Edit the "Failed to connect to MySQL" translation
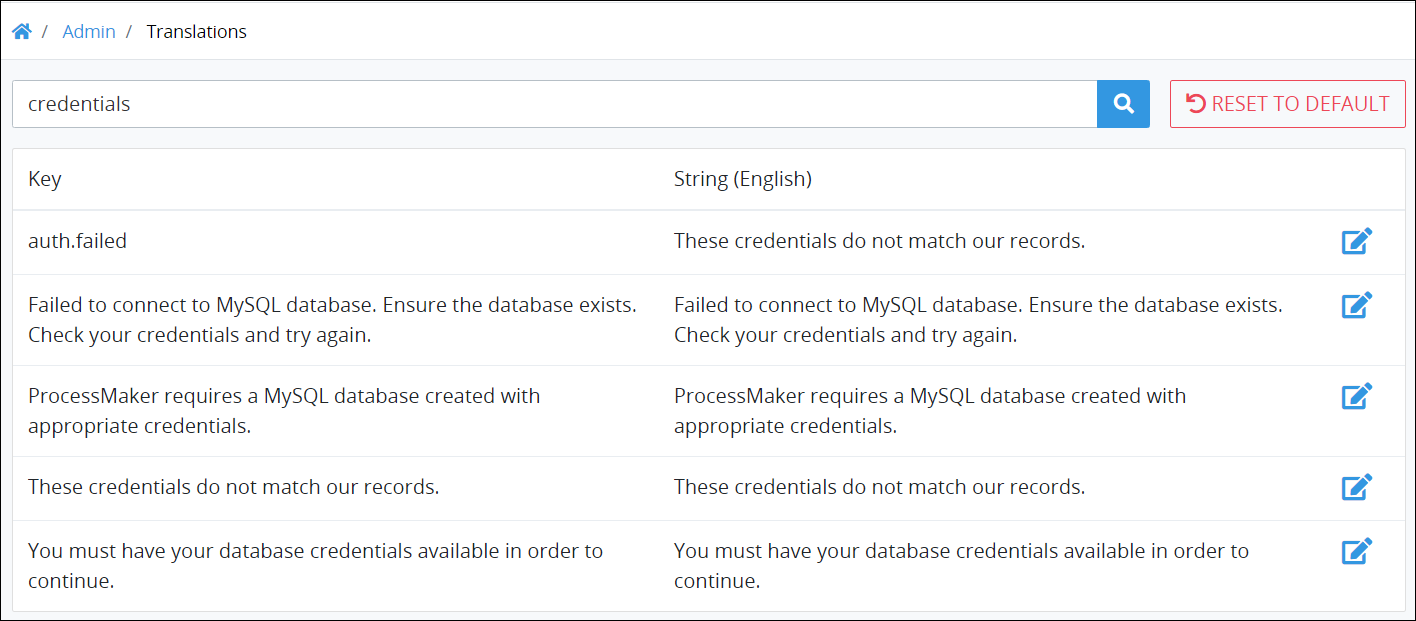1416x621 pixels. click(x=1357, y=305)
